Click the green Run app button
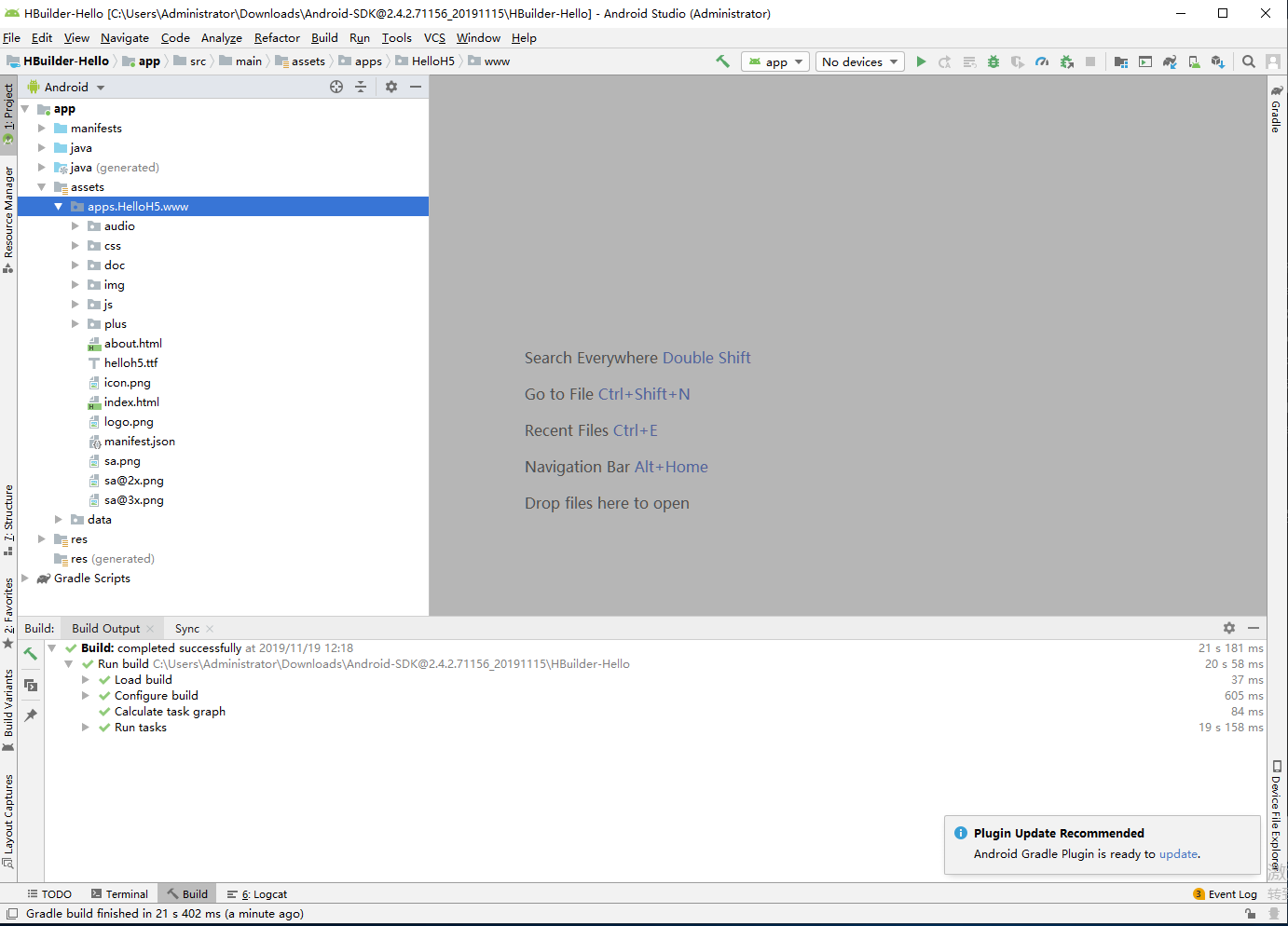1288x926 pixels. point(921,61)
